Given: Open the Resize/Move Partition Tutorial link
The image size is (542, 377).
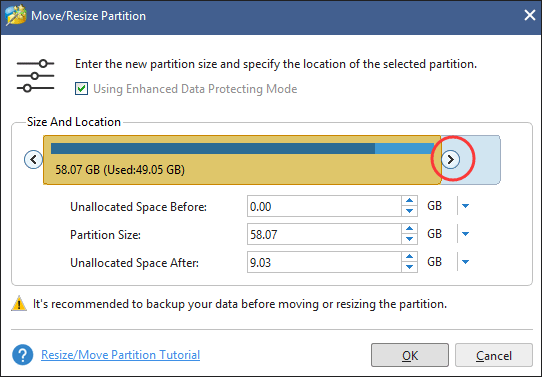Looking at the screenshot, I should pyautogui.click(x=120, y=355).
